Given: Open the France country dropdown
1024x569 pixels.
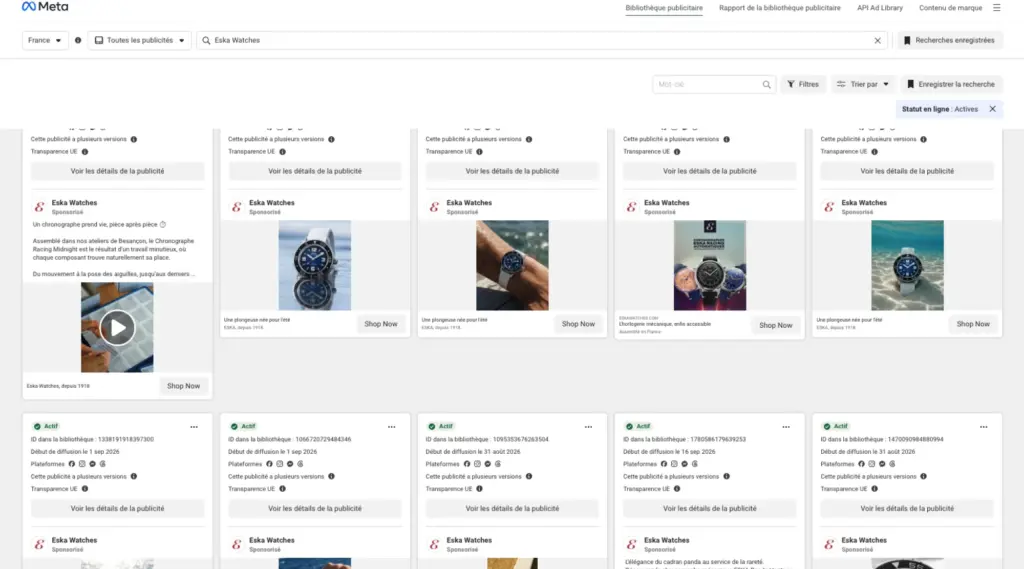Looking at the screenshot, I should 44,41.
